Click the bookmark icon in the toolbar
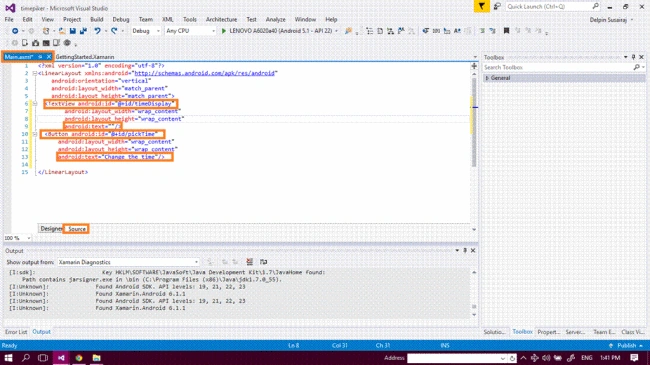650x365 pixels. 506,31
